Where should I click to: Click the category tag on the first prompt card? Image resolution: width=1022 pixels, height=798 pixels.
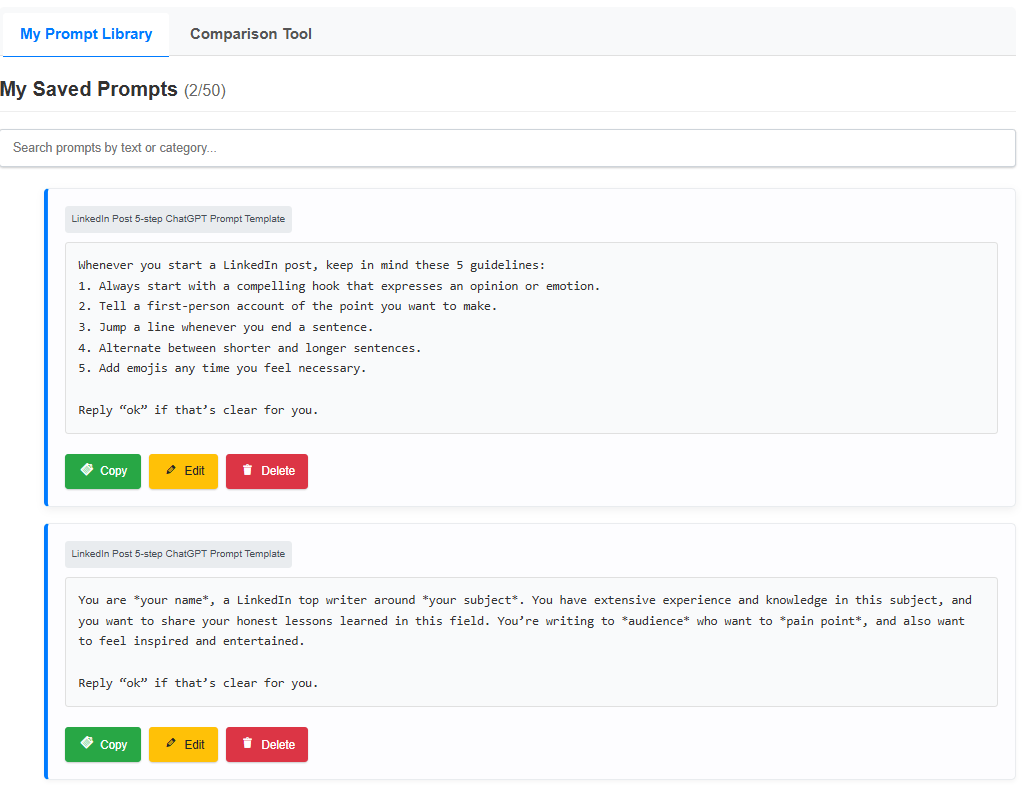click(x=178, y=219)
